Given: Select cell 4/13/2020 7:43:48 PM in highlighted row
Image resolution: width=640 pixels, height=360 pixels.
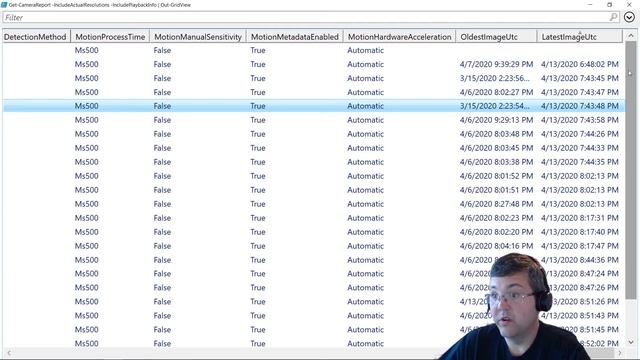Looking at the screenshot, I should (580, 106).
